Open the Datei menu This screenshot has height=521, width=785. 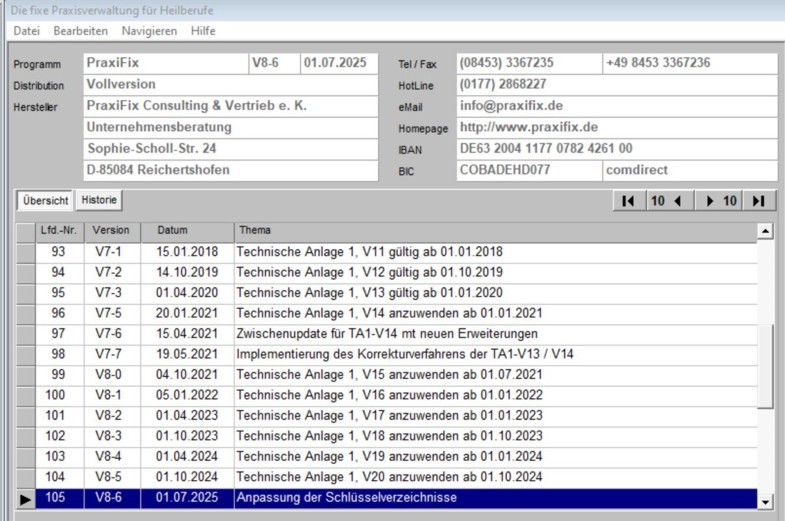tap(27, 31)
